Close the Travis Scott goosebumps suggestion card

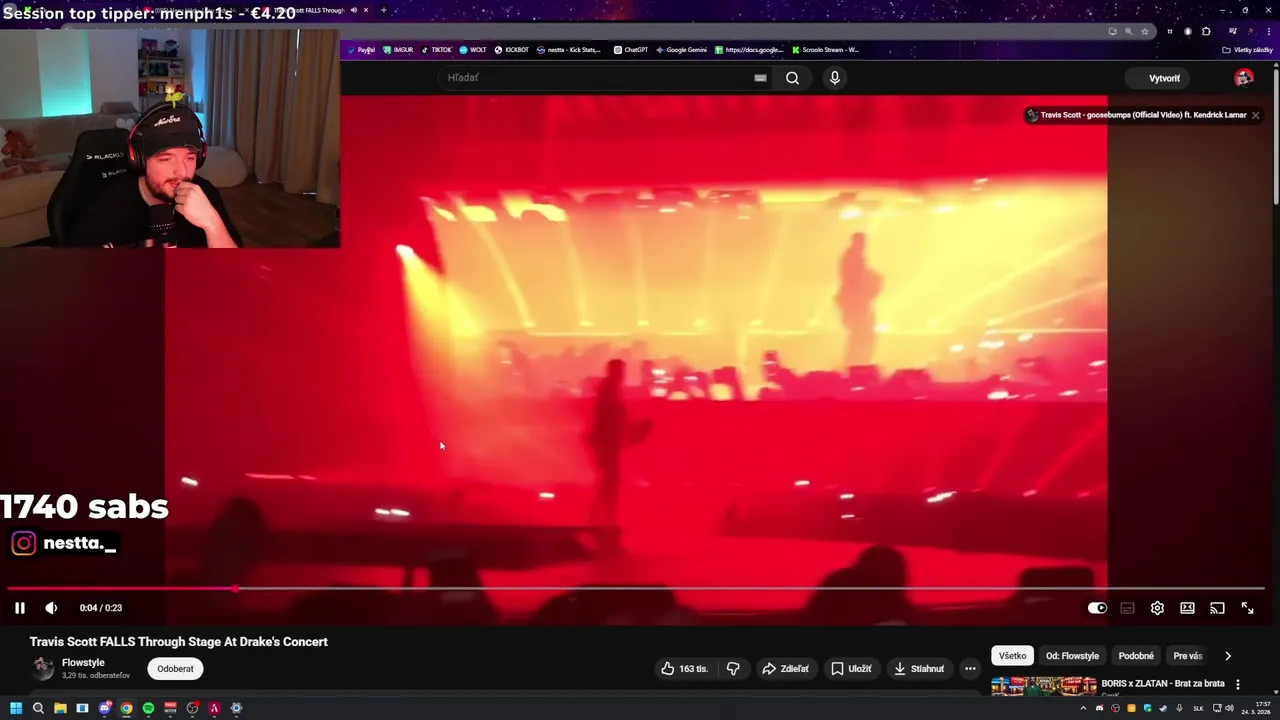click(x=1255, y=115)
